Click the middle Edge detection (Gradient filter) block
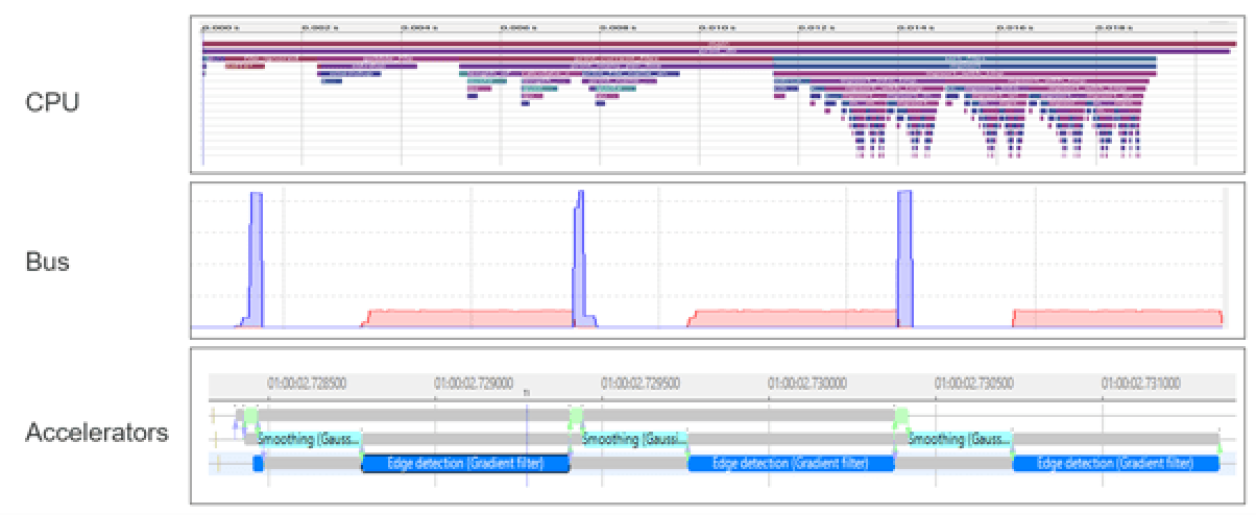 click(790, 464)
